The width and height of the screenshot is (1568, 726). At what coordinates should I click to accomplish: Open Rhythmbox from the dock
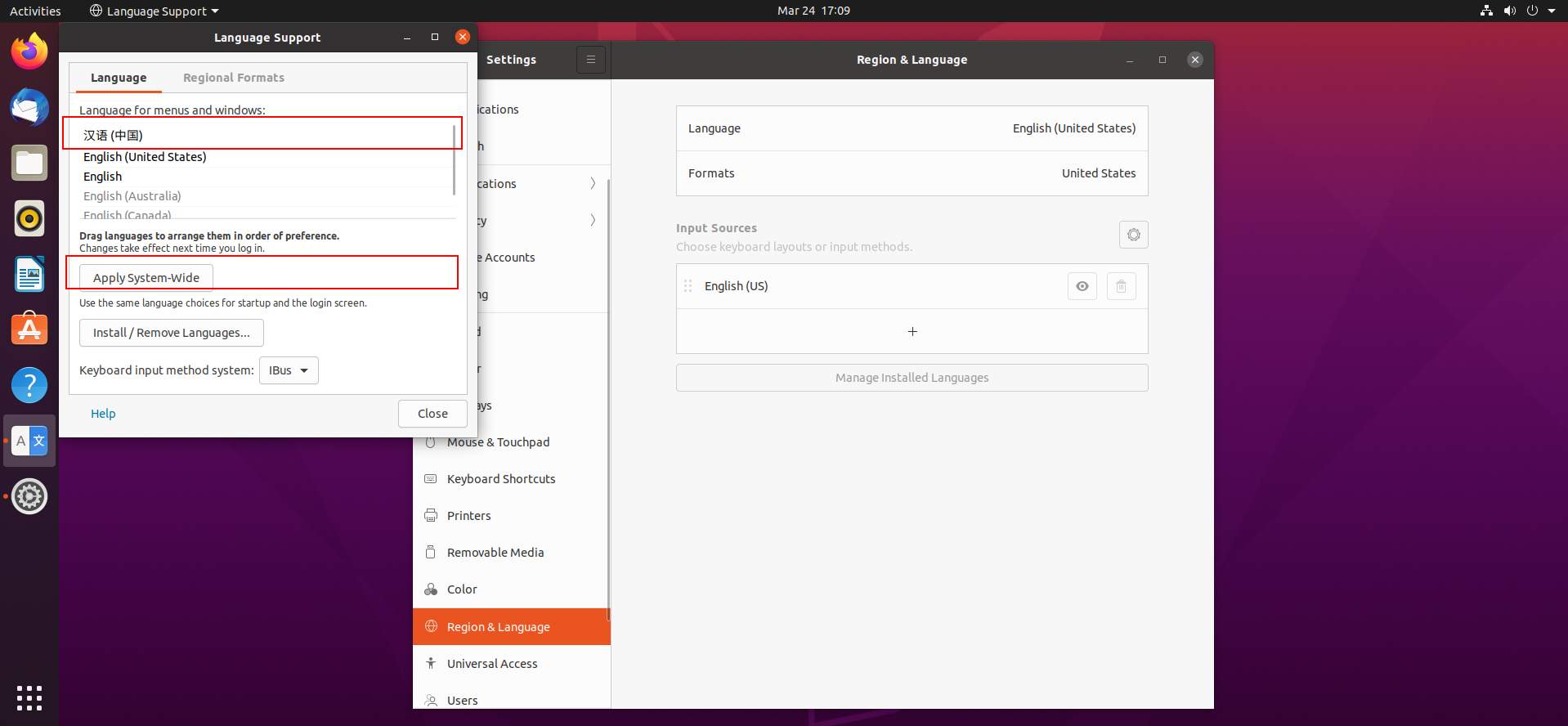click(x=29, y=218)
